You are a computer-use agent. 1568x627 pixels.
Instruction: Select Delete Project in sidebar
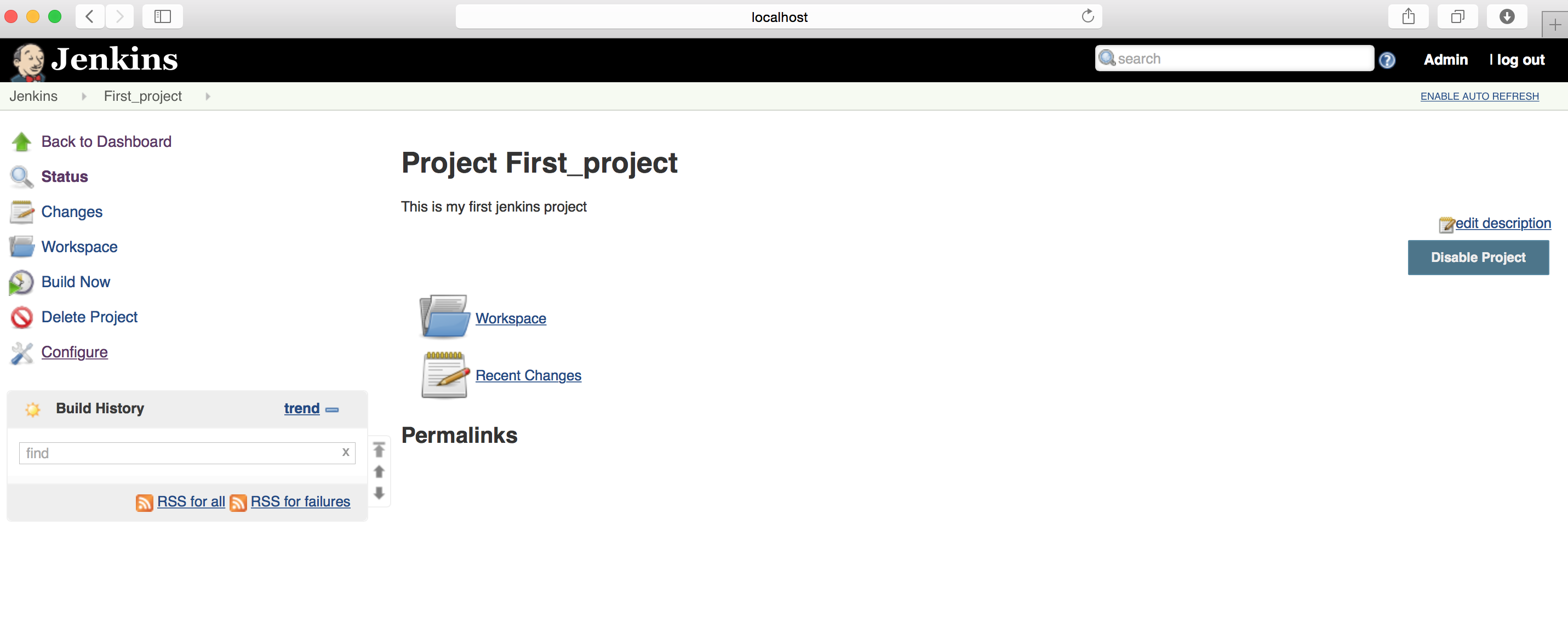(x=89, y=317)
